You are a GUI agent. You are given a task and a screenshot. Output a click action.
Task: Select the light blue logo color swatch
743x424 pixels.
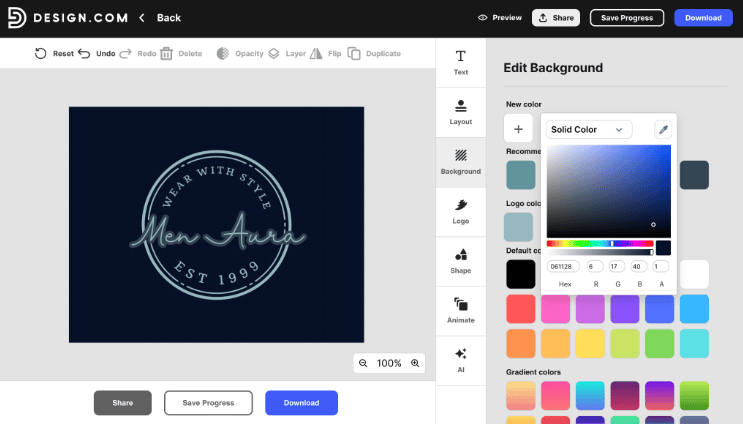click(518, 227)
